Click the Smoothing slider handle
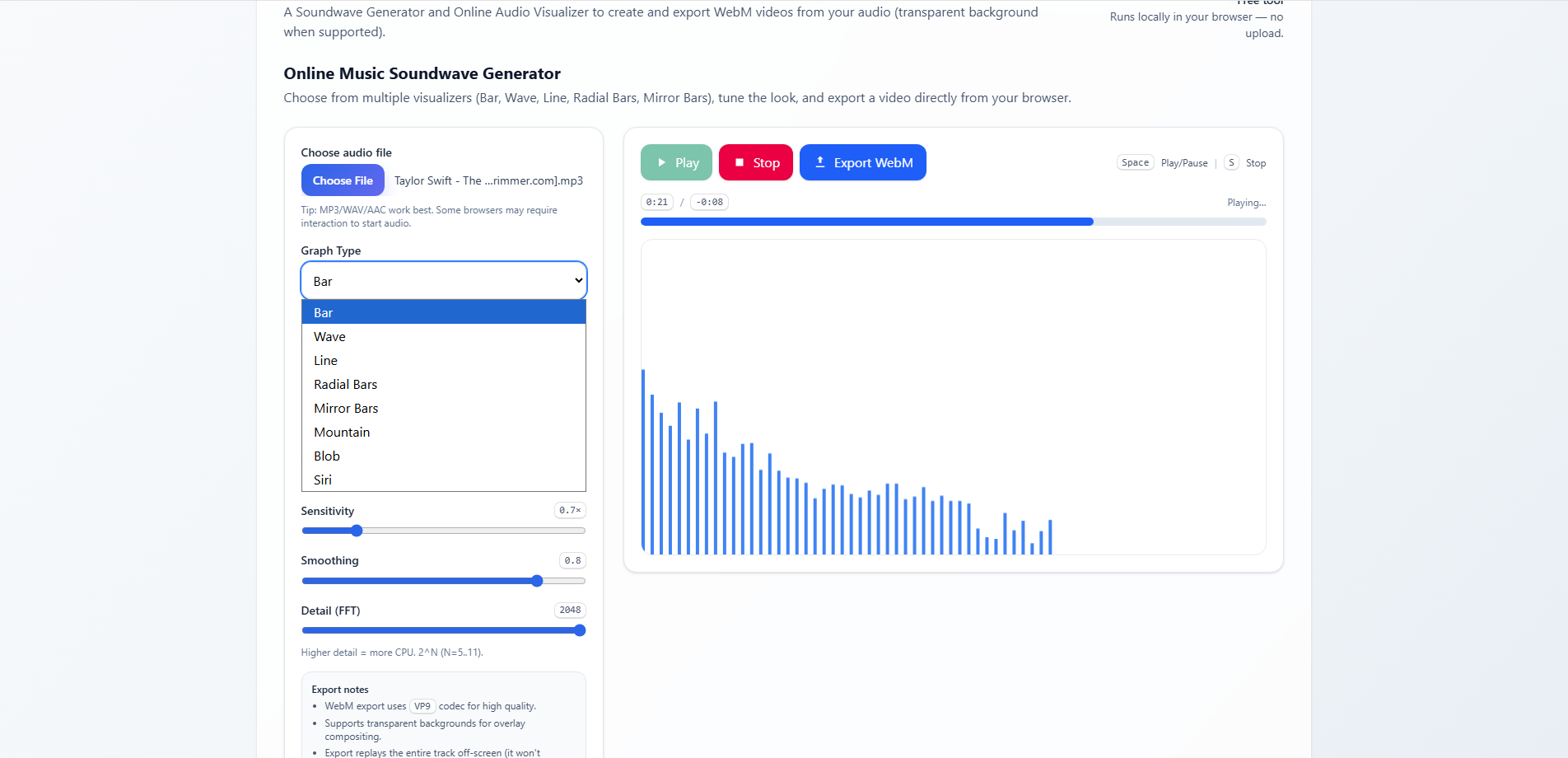Image resolution: width=1568 pixels, height=758 pixels. (537, 581)
